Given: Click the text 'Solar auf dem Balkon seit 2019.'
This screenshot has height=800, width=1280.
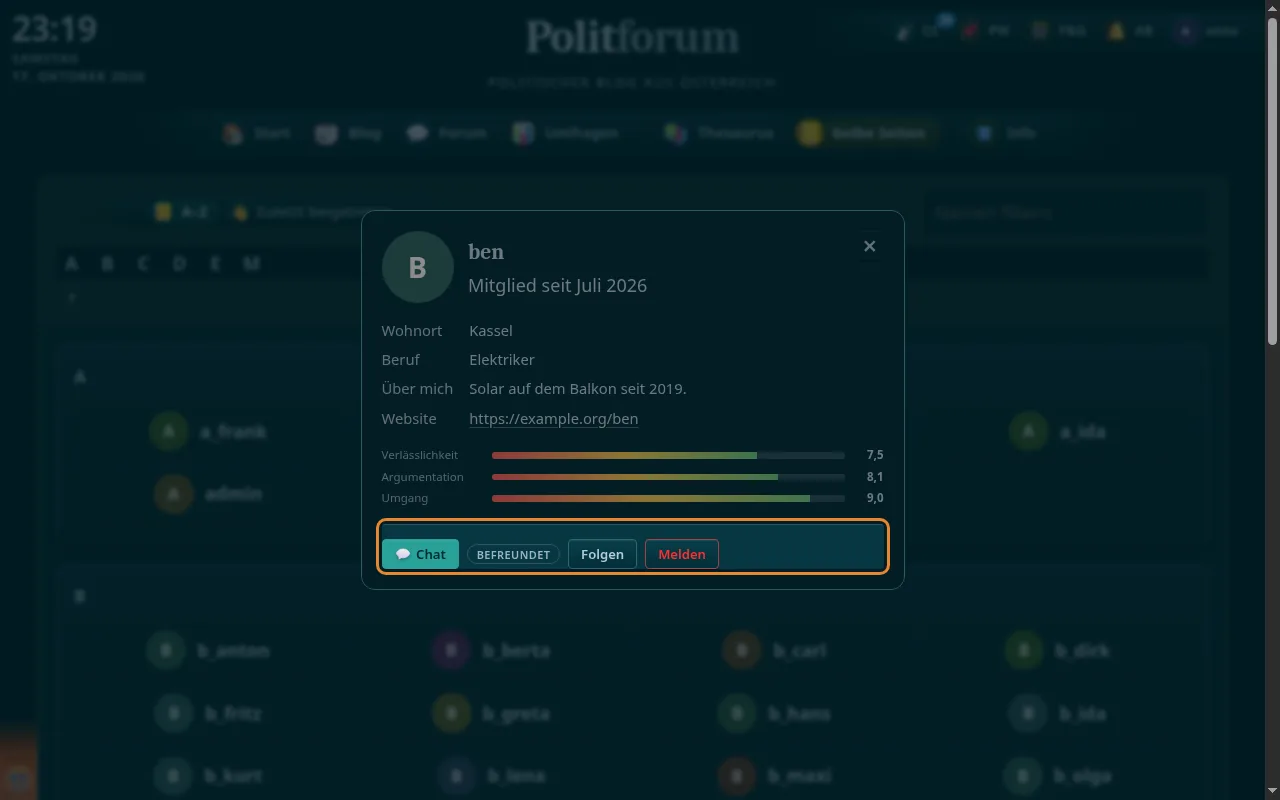Looking at the screenshot, I should (x=578, y=388).
